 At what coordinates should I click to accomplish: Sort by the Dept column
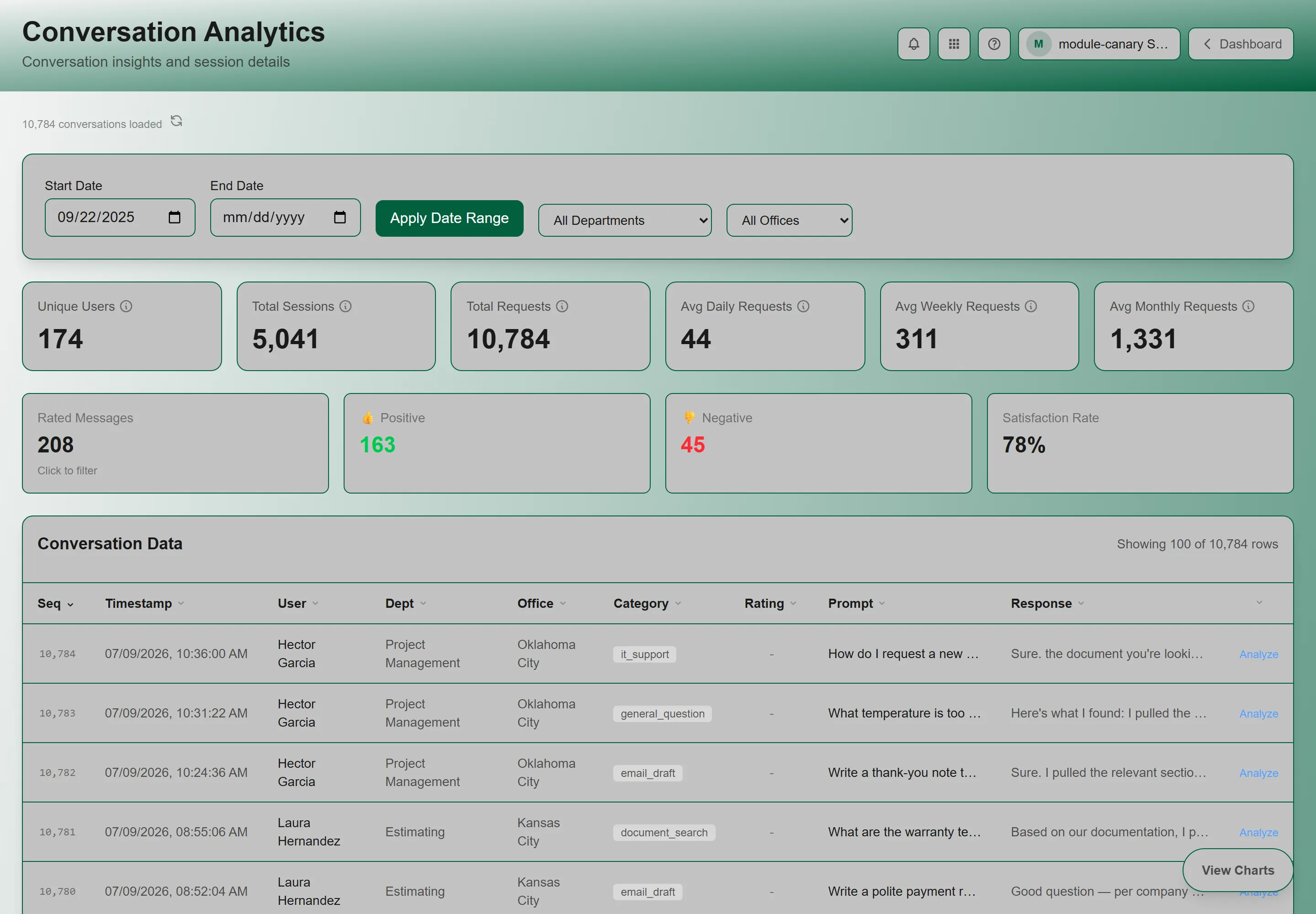point(405,604)
